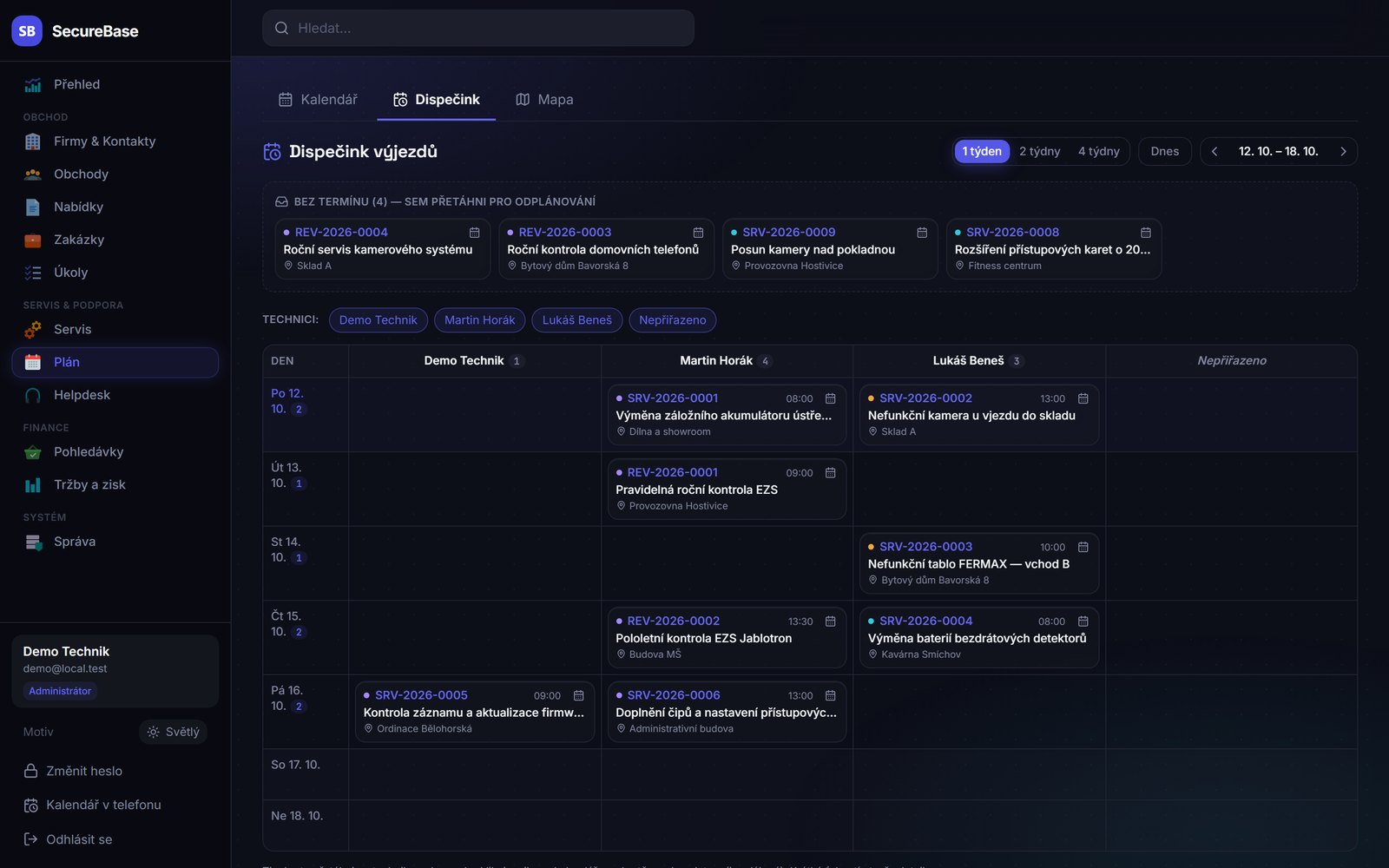Open Firmy & Kontakty section
Screen dimensions: 1389x868
(115, 141)
